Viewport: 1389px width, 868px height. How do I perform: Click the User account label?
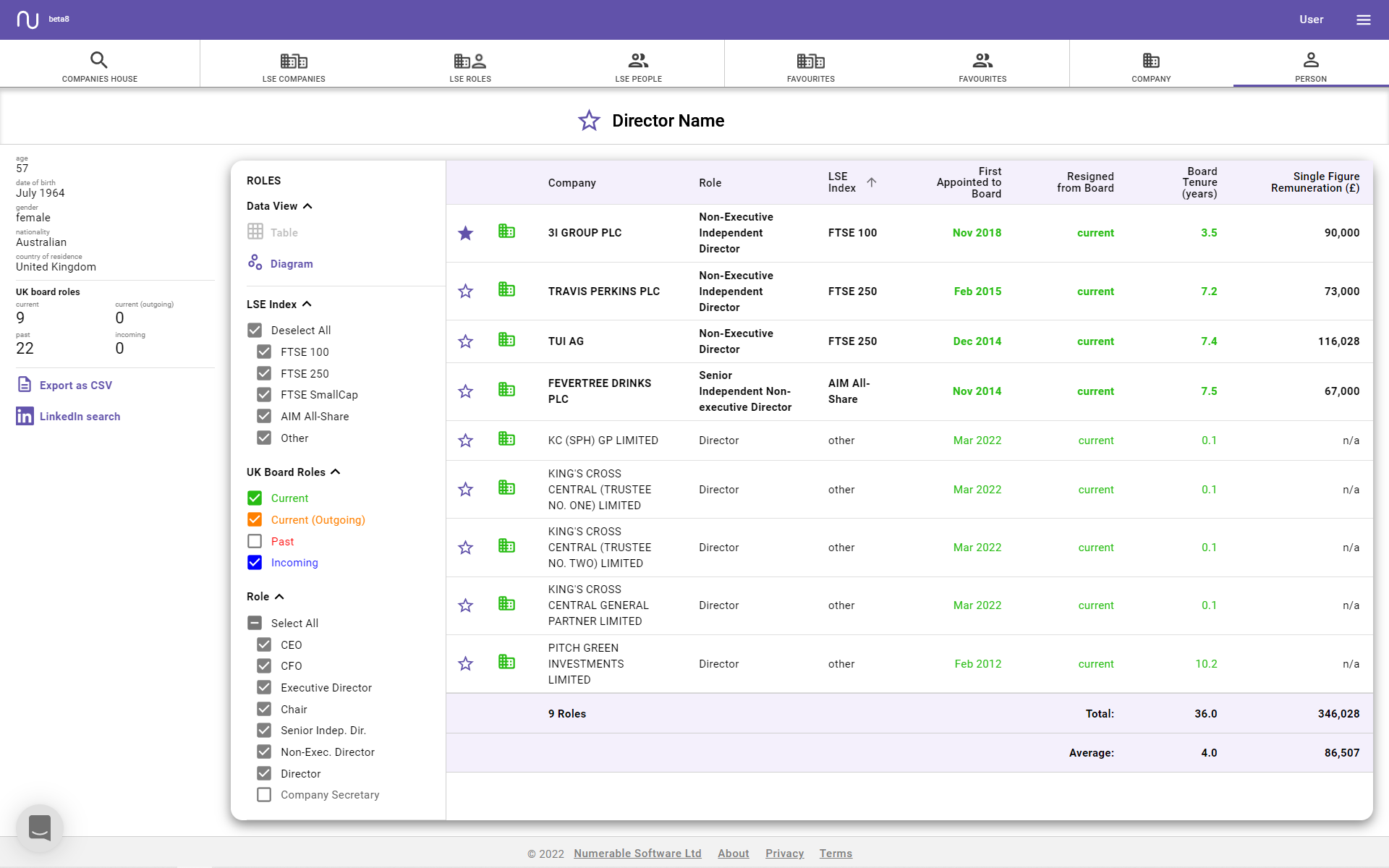[1311, 20]
